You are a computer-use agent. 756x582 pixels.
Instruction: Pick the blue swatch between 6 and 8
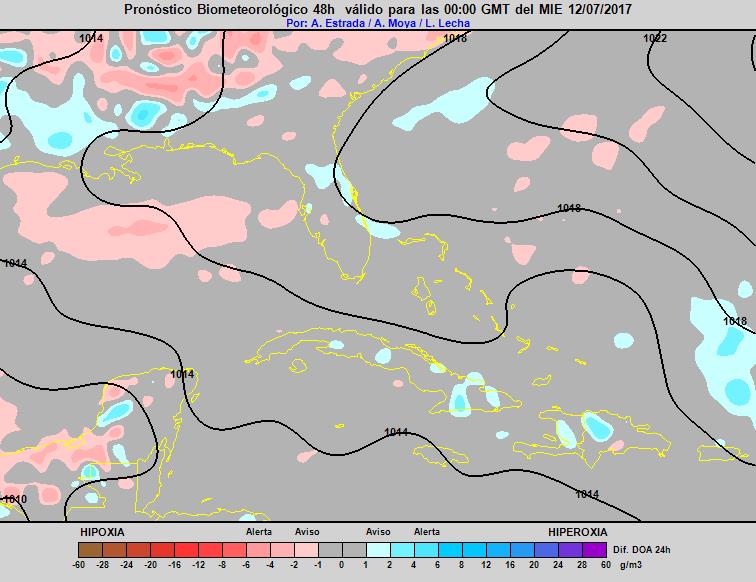click(x=450, y=550)
